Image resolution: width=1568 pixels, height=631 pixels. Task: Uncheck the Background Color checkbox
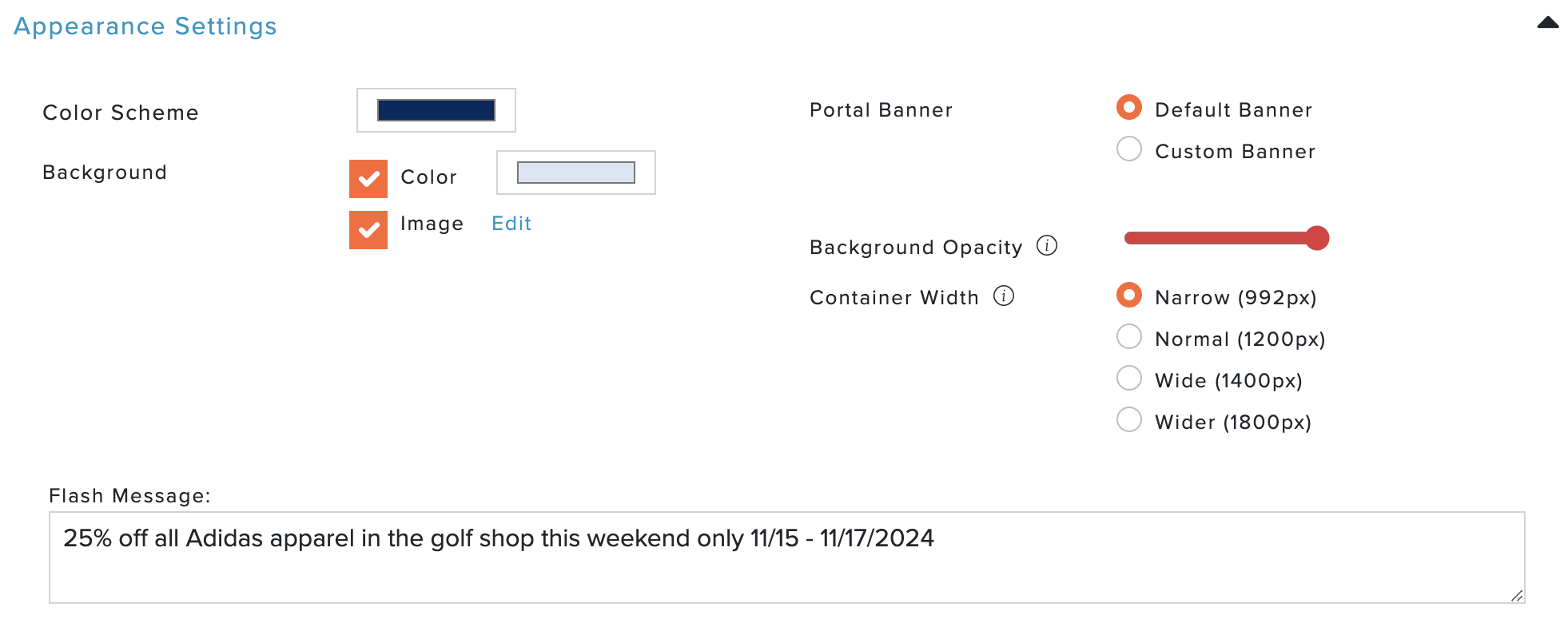[x=368, y=179]
